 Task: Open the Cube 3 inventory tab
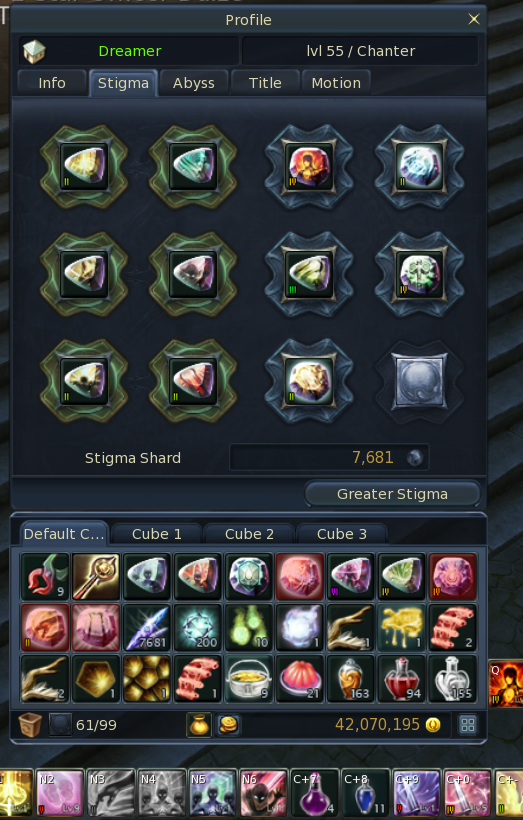tap(342, 534)
